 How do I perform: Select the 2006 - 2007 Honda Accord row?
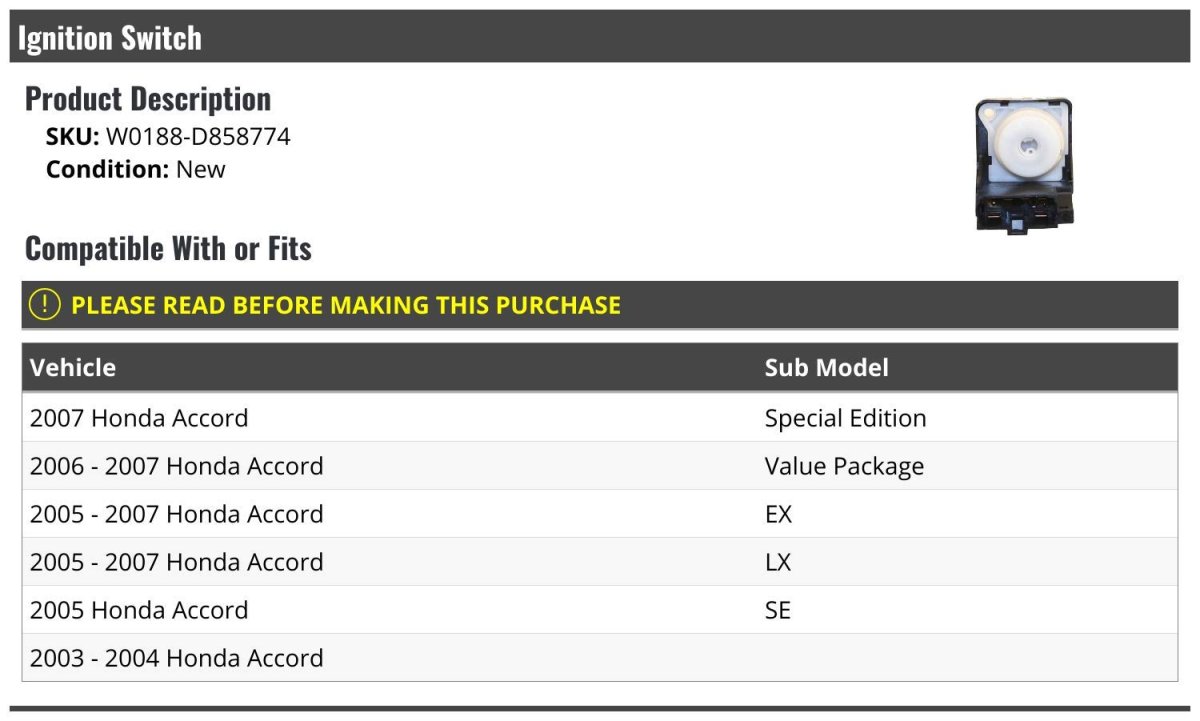point(177,466)
